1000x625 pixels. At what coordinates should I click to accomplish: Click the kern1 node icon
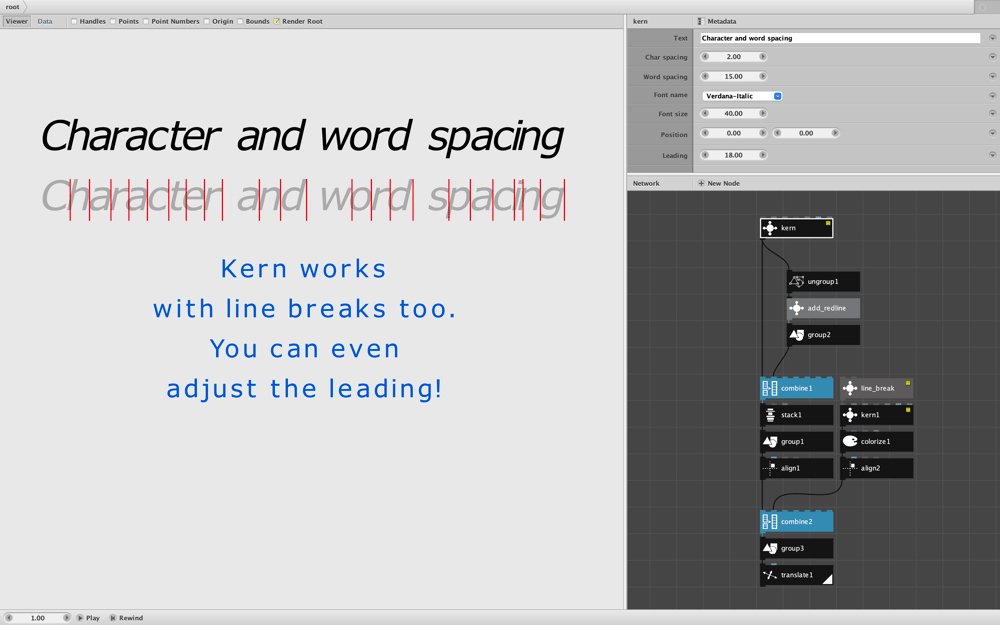point(849,415)
